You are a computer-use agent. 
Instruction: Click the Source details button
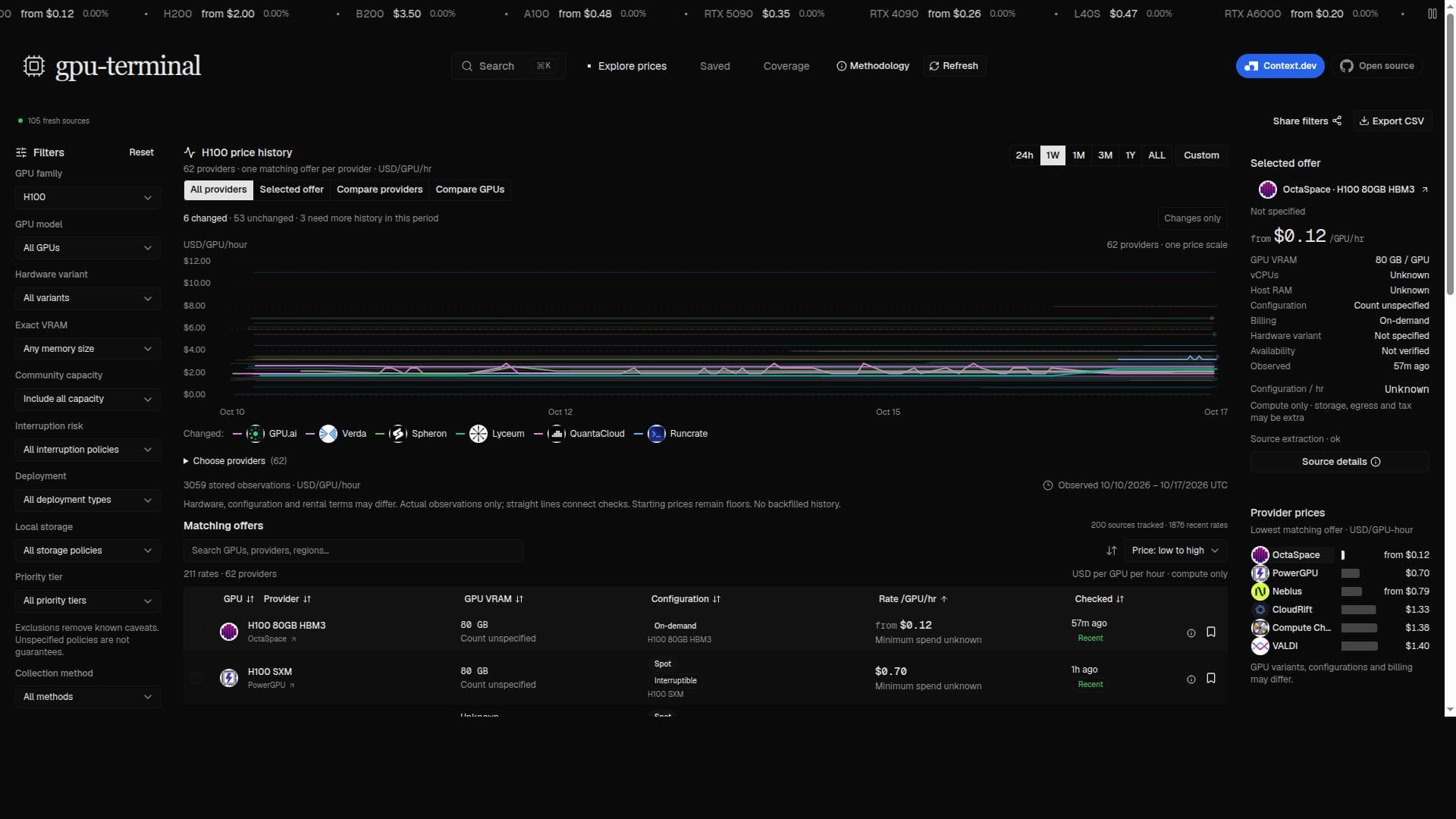[x=1340, y=462]
